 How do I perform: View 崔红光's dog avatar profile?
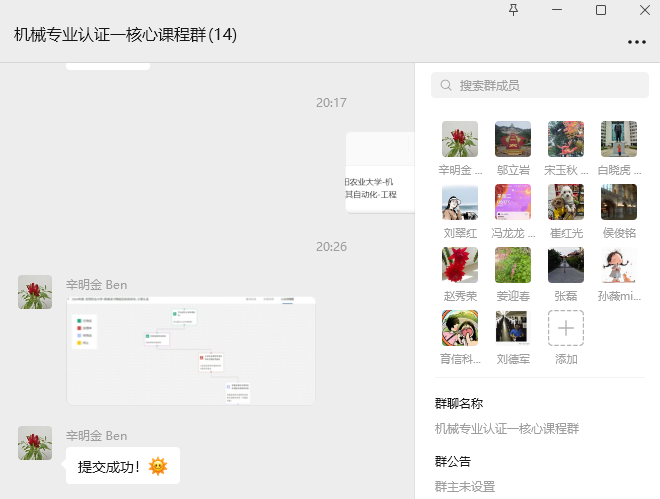coord(566,202)
